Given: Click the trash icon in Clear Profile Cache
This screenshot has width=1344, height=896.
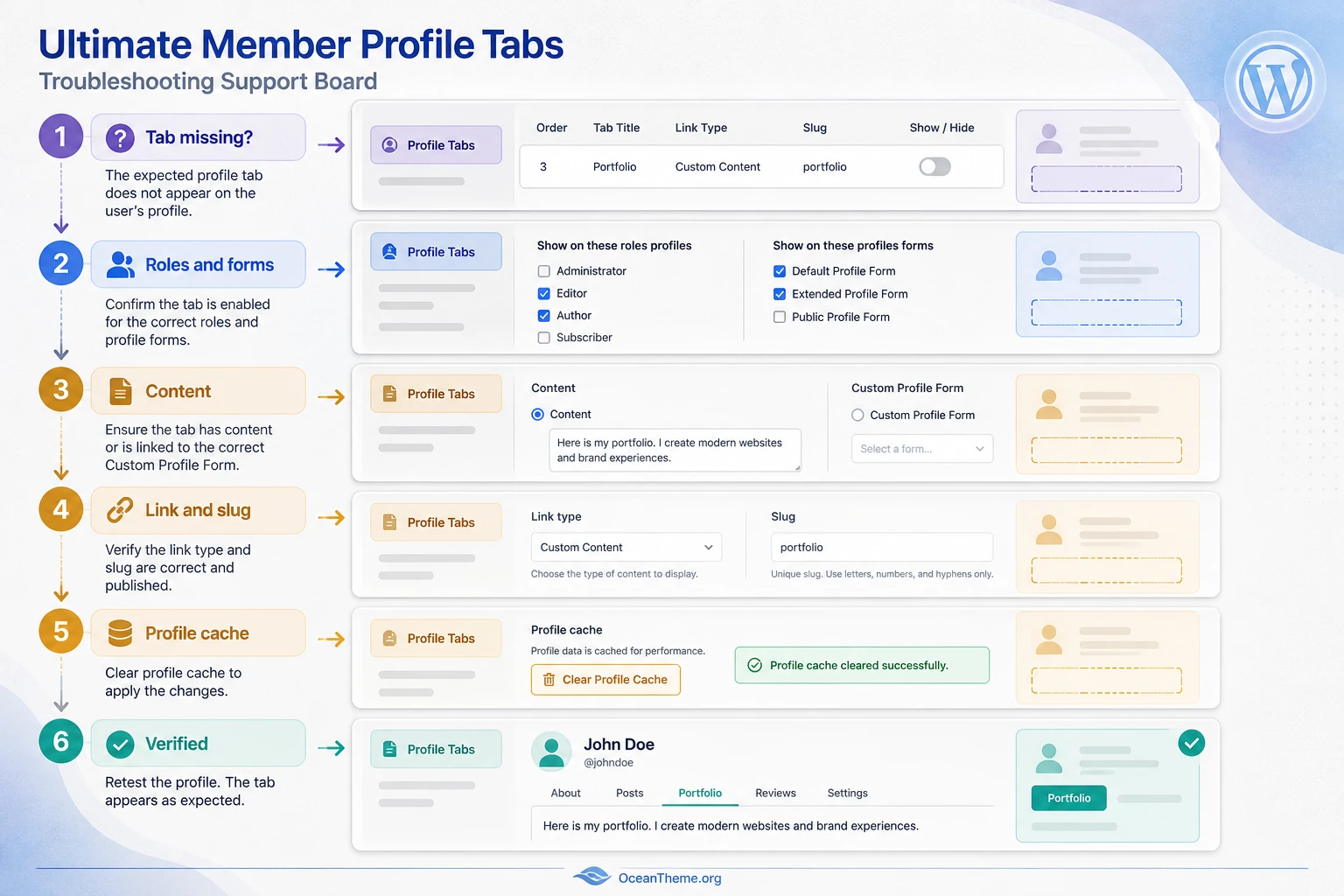Looking at the screenshot, I should pyautogui.click(x=549, y=680).
